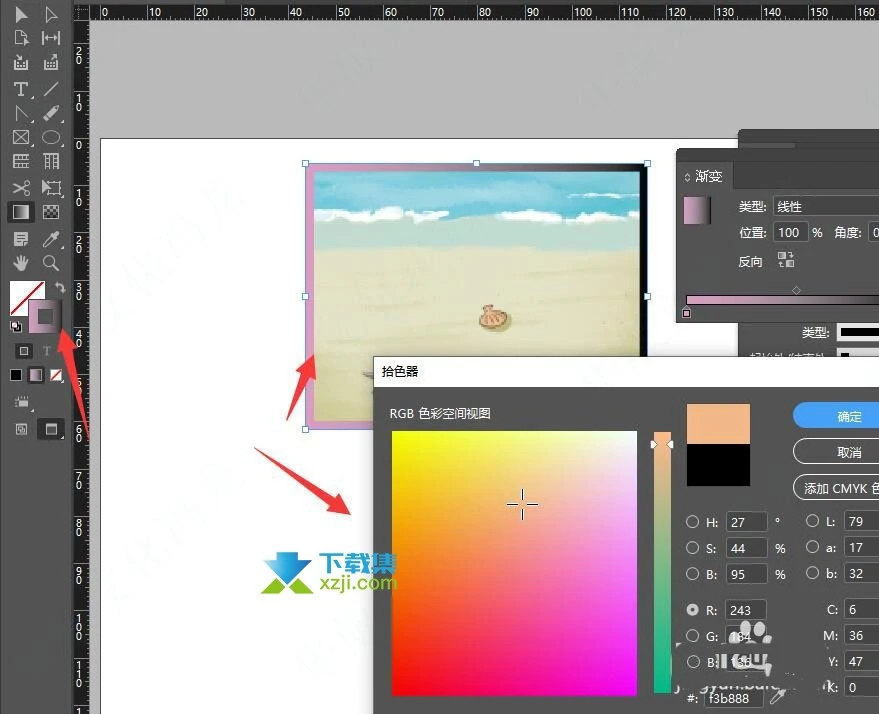Click the 位置 field showing 100
The image size is (879, 714).
tap(790, 232)
